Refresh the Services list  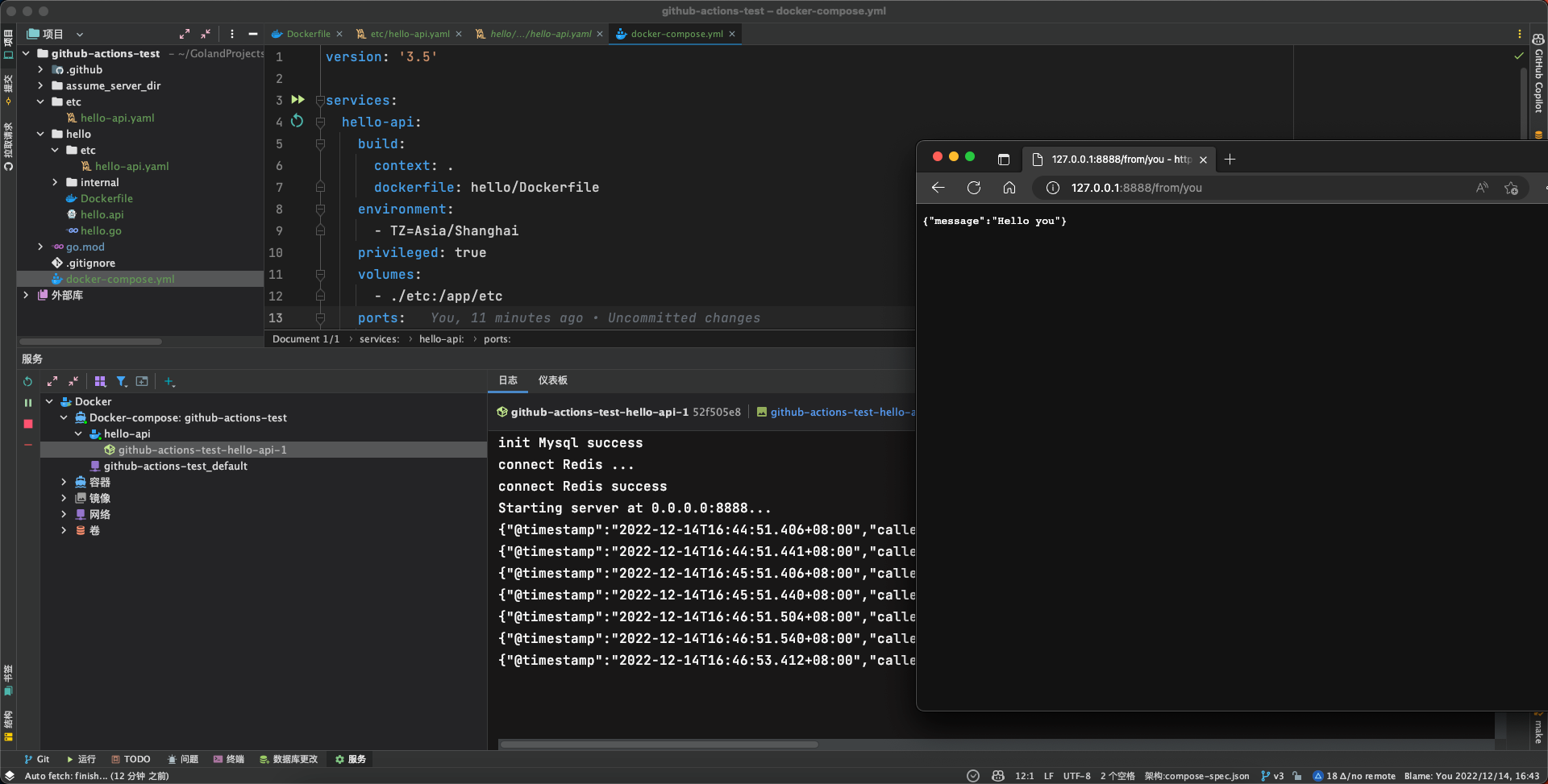(x=28, y=381)
